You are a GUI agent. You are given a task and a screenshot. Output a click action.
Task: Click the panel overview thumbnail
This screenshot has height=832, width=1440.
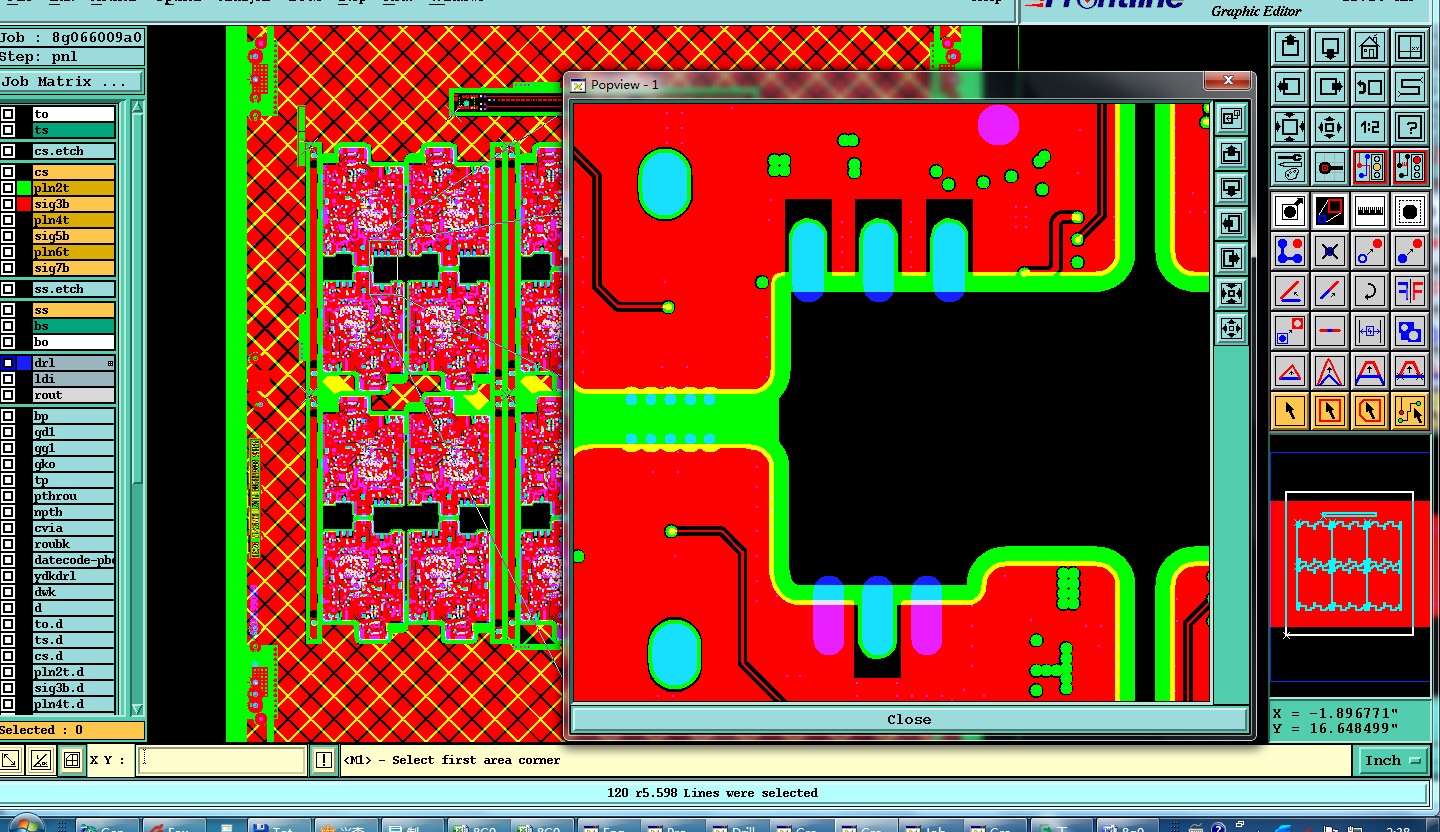pyautogui.click(x=1350, y=565)
